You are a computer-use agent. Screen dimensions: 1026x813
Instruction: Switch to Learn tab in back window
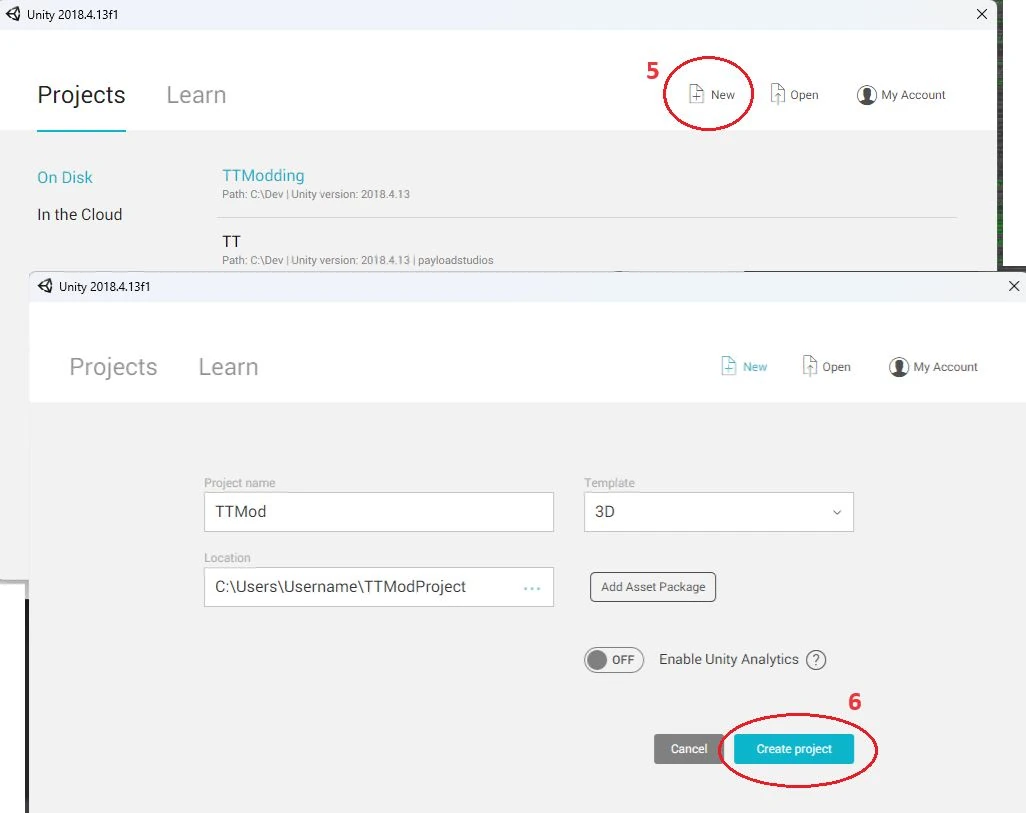pos(196,95)
